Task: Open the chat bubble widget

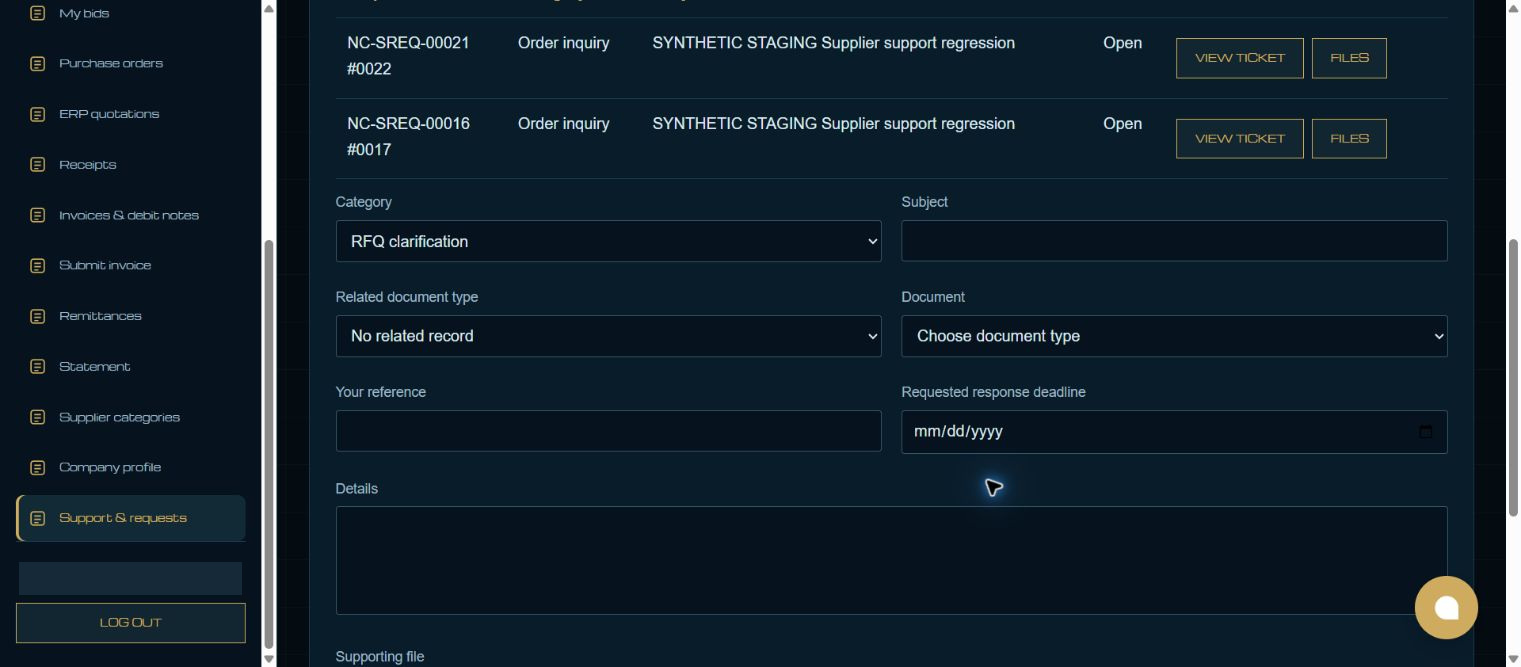Action: tap(1446, 607)
